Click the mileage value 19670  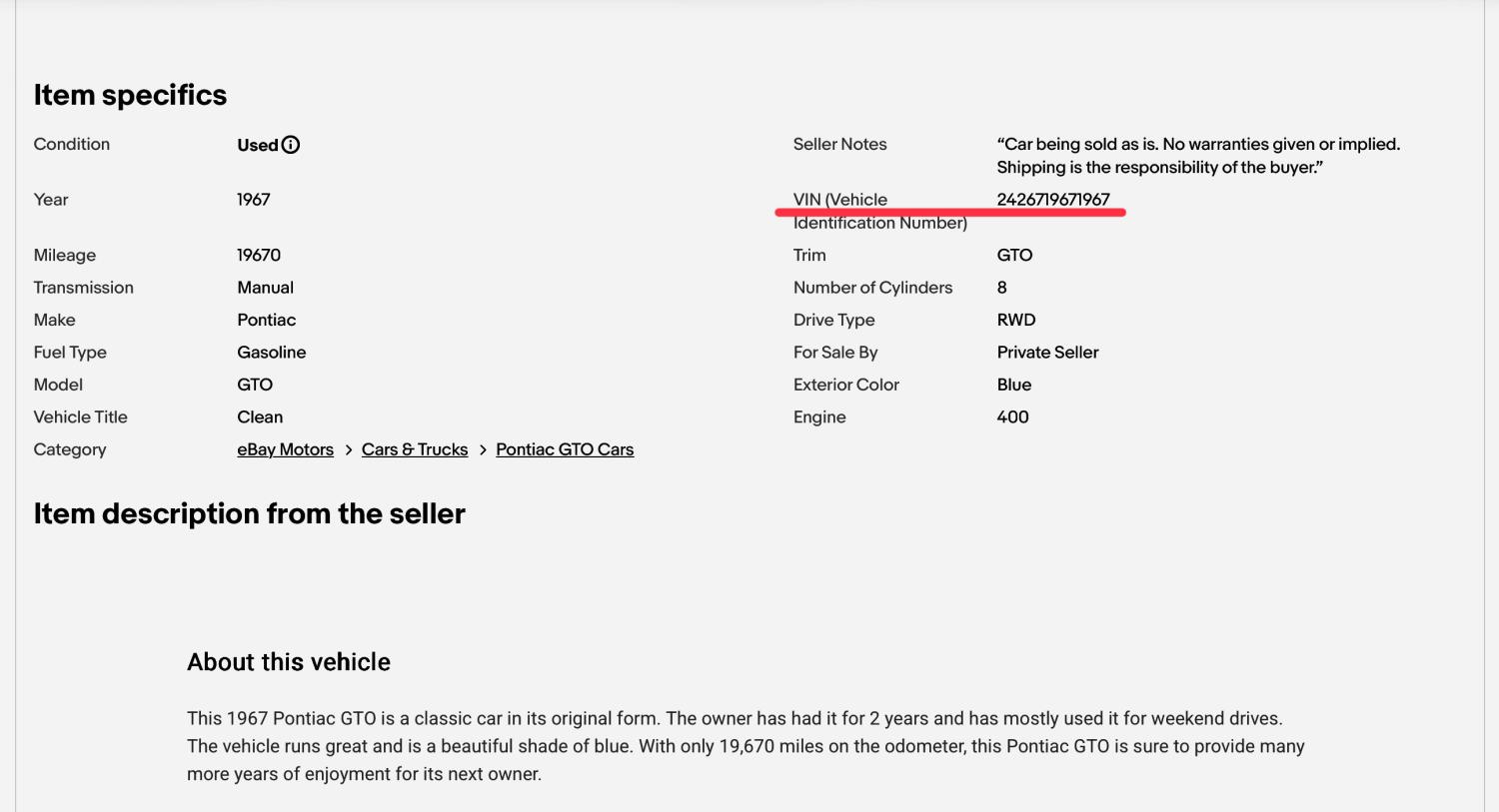point(259,256)
